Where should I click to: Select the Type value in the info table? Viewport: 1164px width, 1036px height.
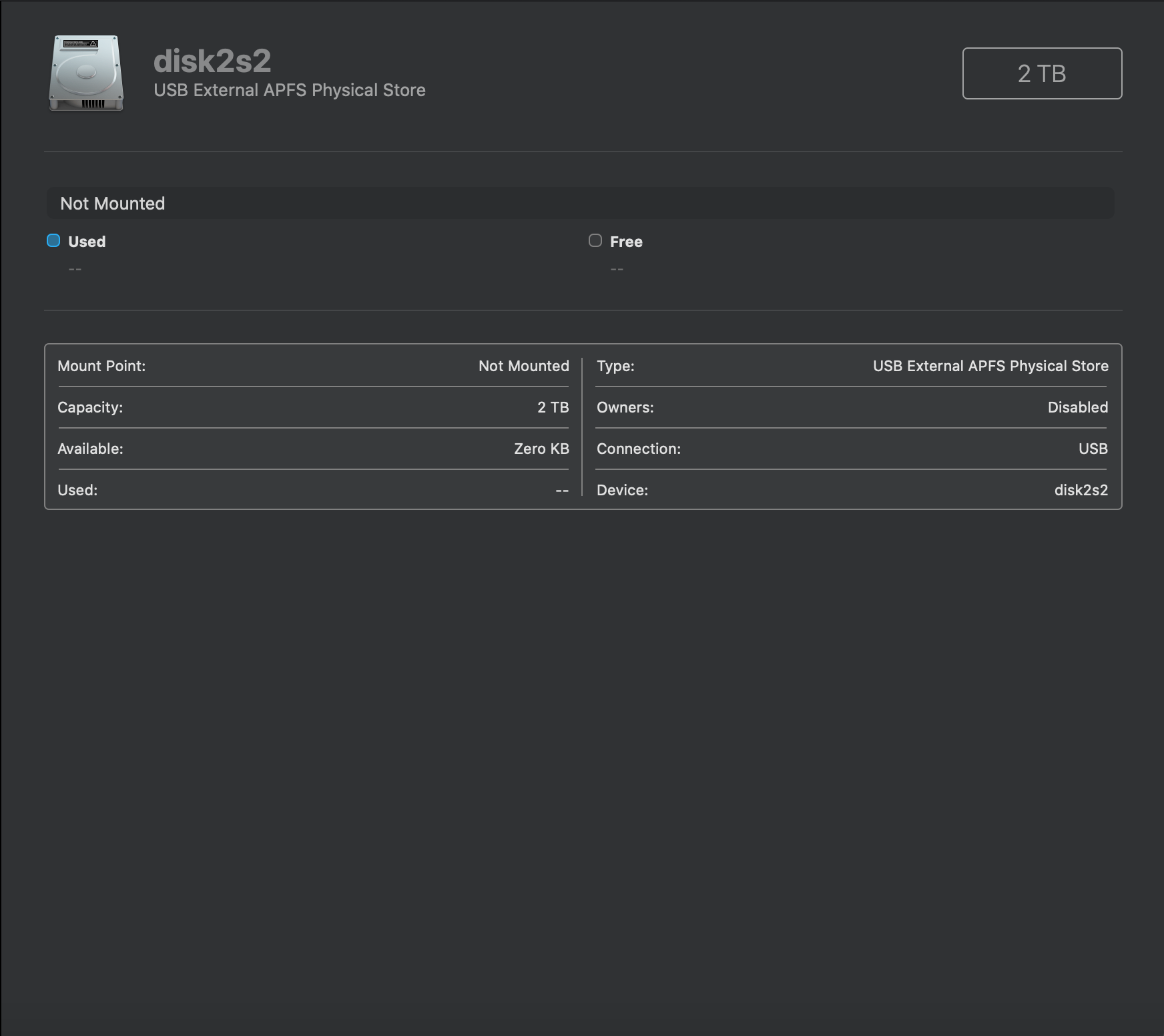point(990,366)
